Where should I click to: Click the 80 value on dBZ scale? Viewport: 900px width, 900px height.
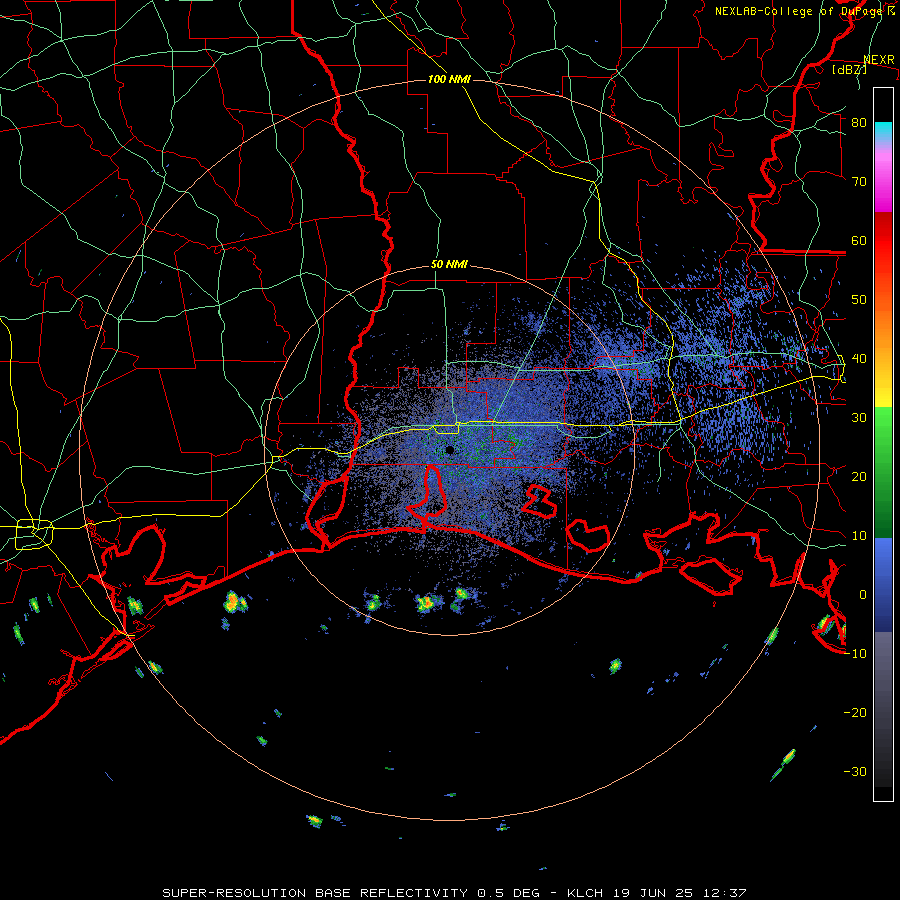(x=859, y=122)
